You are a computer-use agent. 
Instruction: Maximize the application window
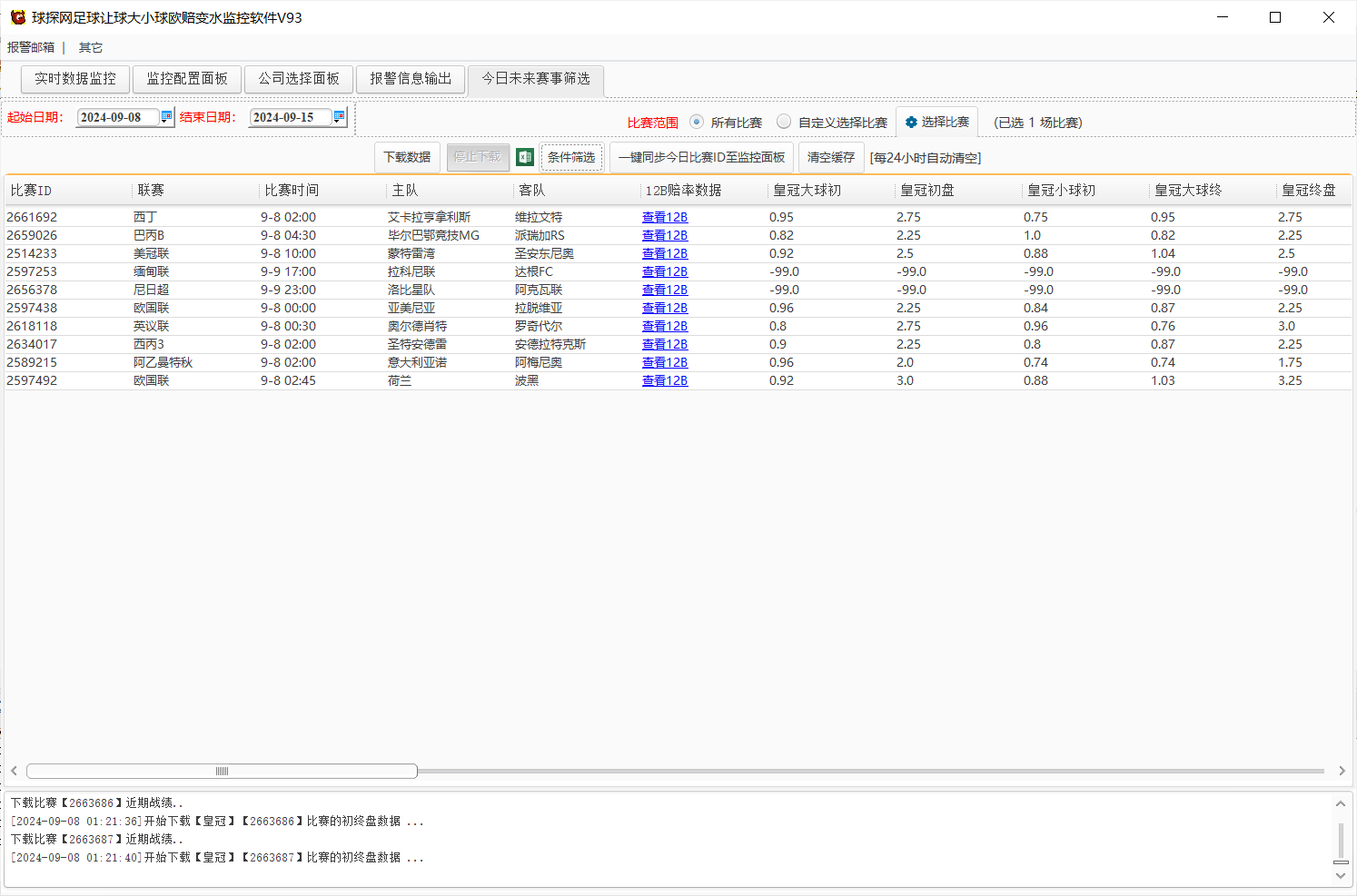1275,17
